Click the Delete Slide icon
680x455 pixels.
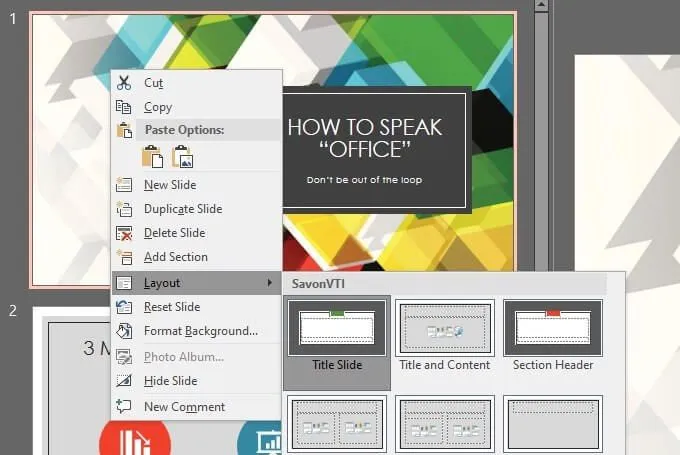[x=124, y=233]
